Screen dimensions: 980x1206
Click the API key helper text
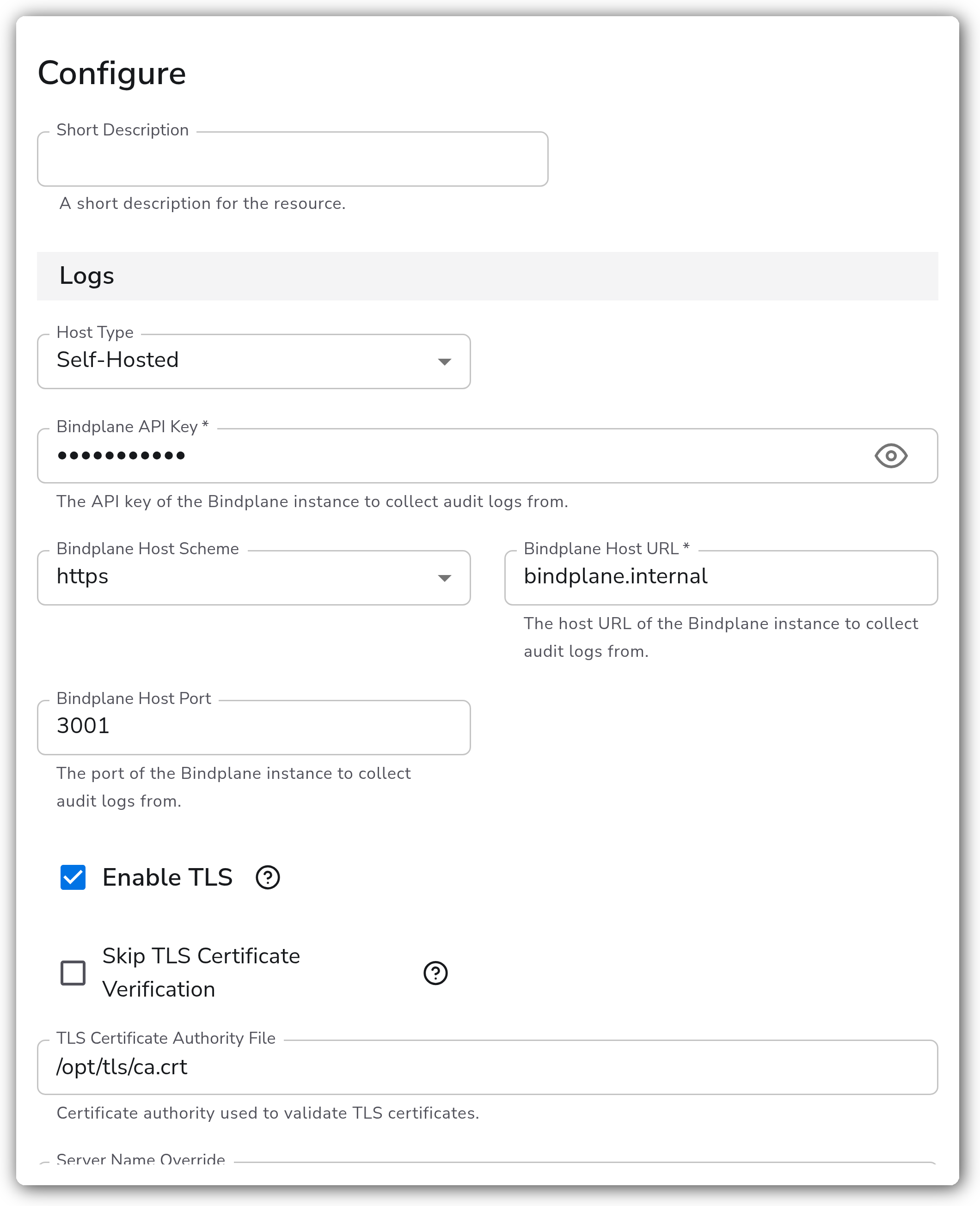pyautogui.click(x=312, y=502)
